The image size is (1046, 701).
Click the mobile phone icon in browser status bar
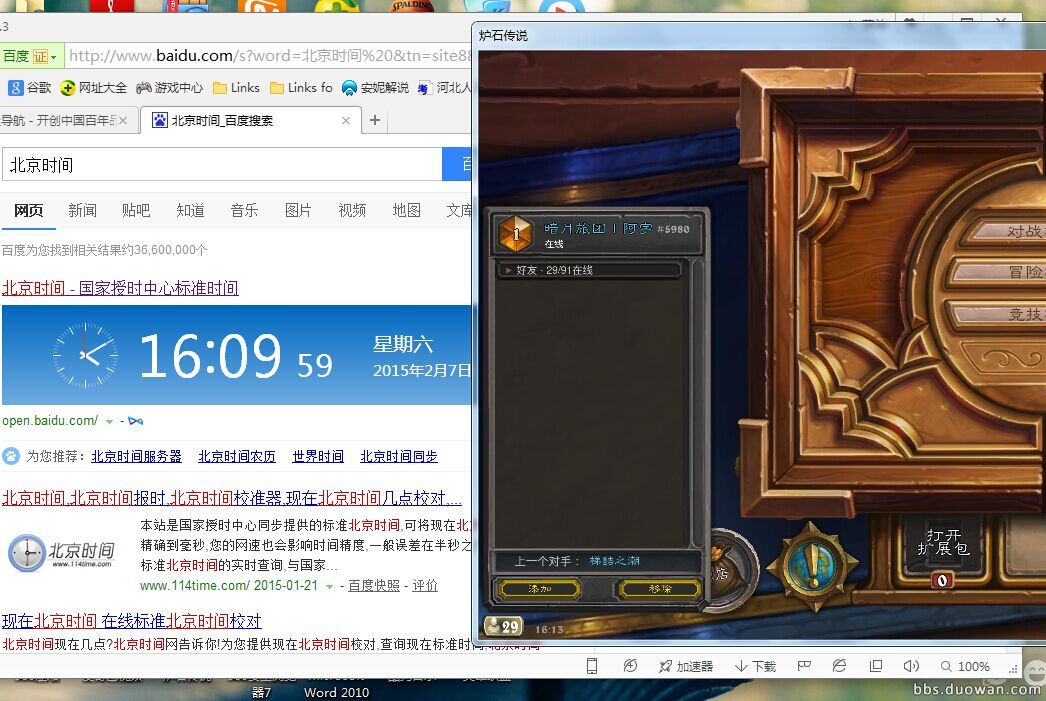coord(592,666)
